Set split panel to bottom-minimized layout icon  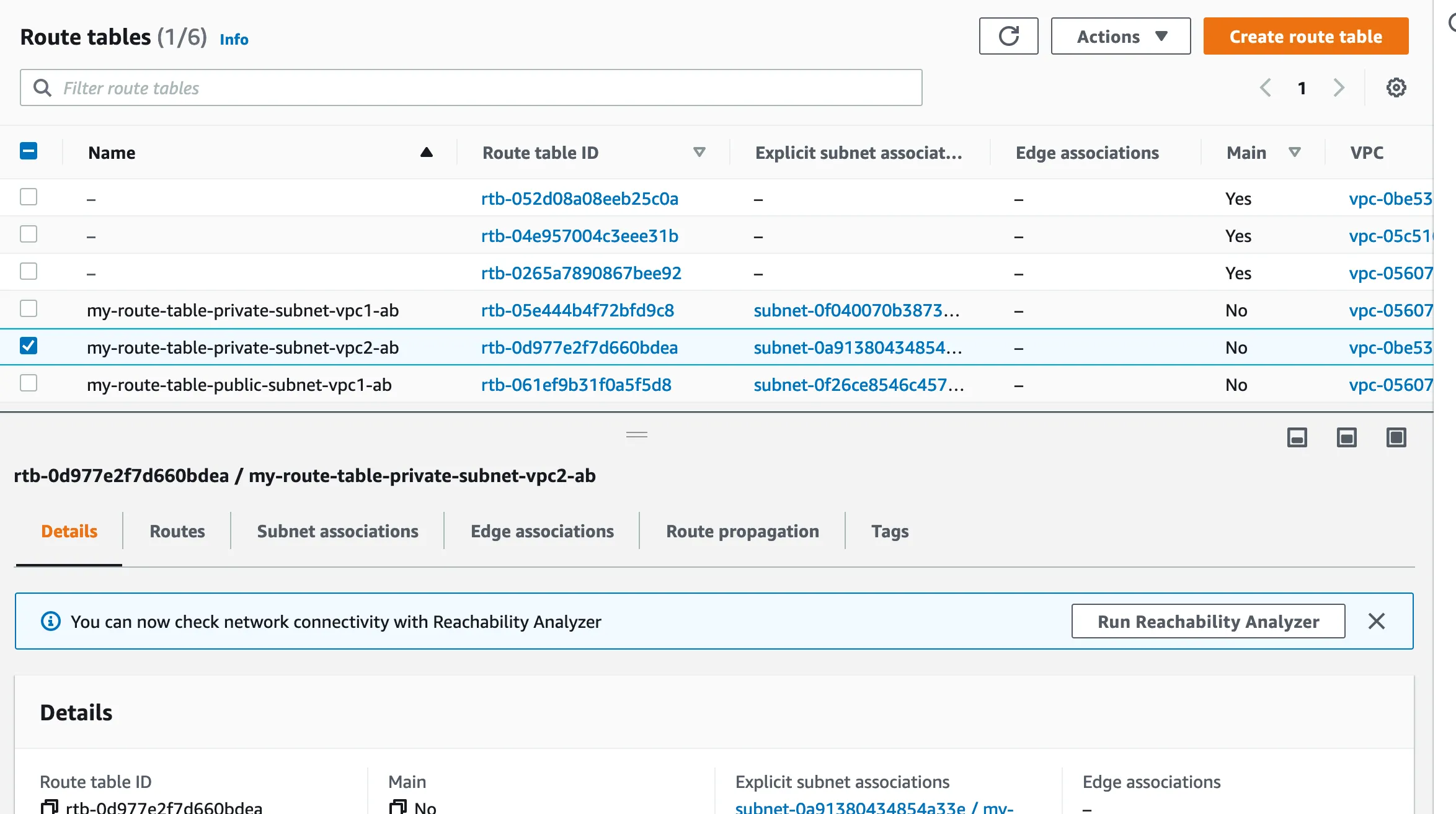tap(1297, 437)
